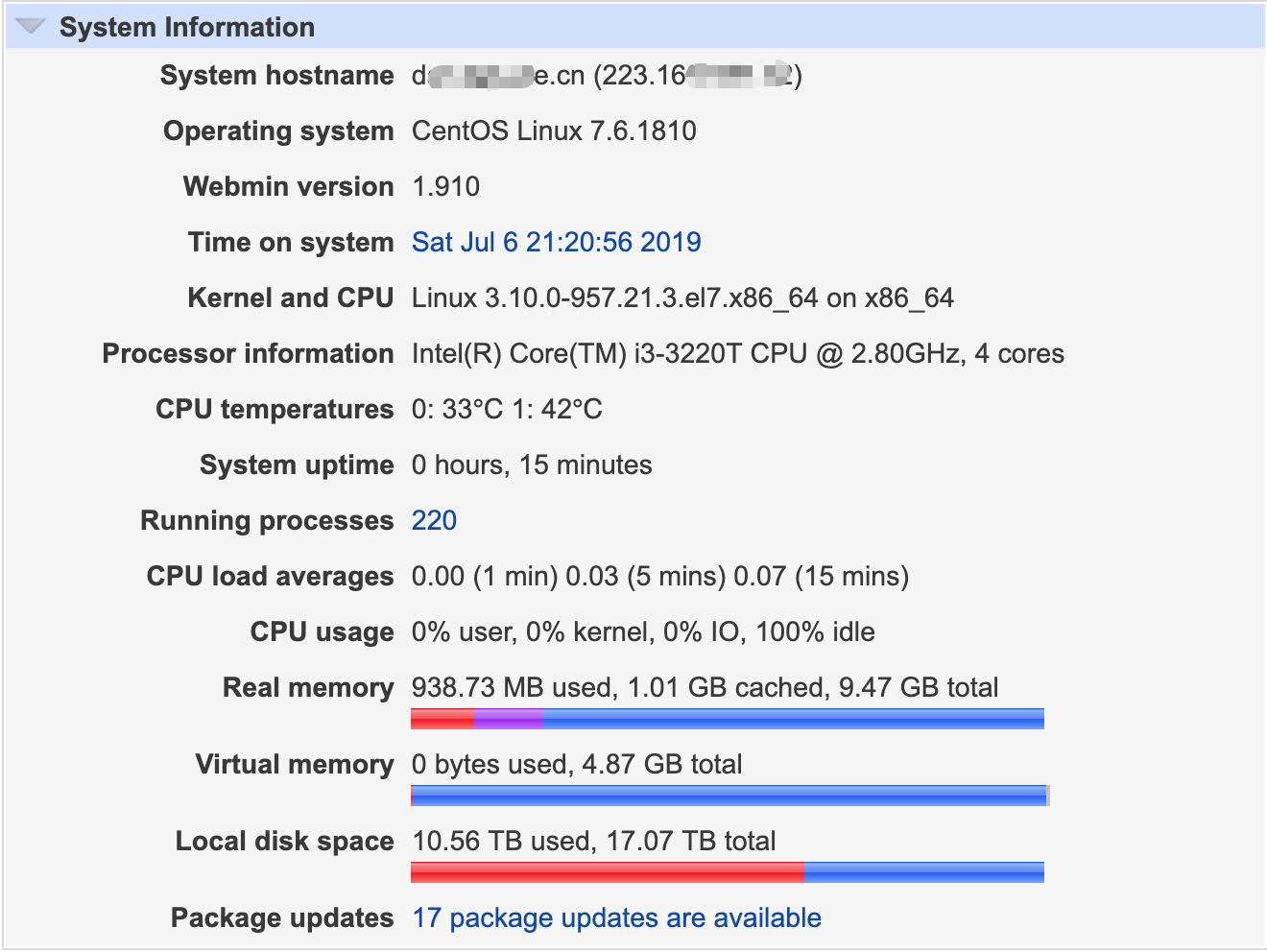This screenshot has height=952, width=1267.
Task: Click the Real memory text summary
Action: pyautogui.click(x=705, y=687)
